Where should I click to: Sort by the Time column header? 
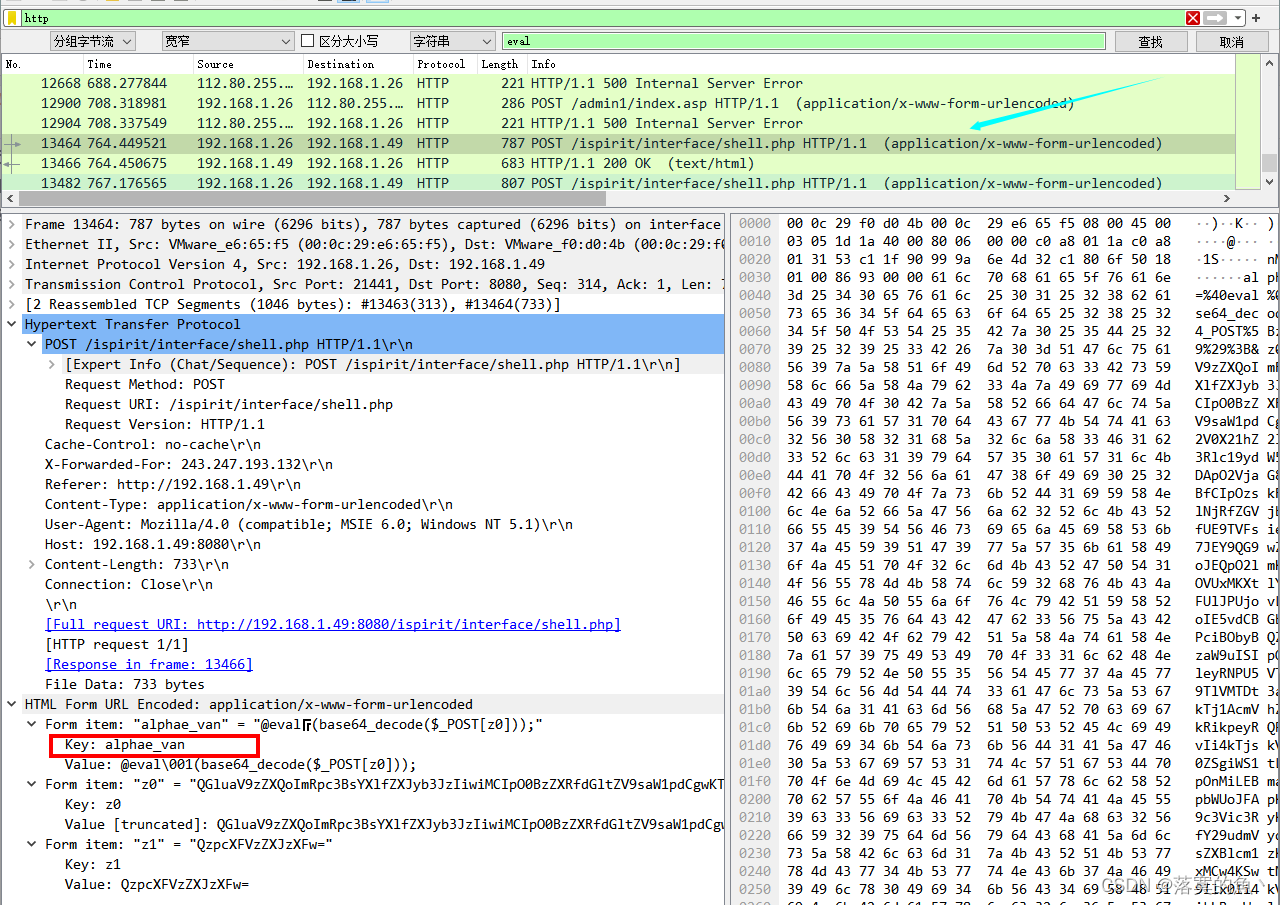coord(138,64)
